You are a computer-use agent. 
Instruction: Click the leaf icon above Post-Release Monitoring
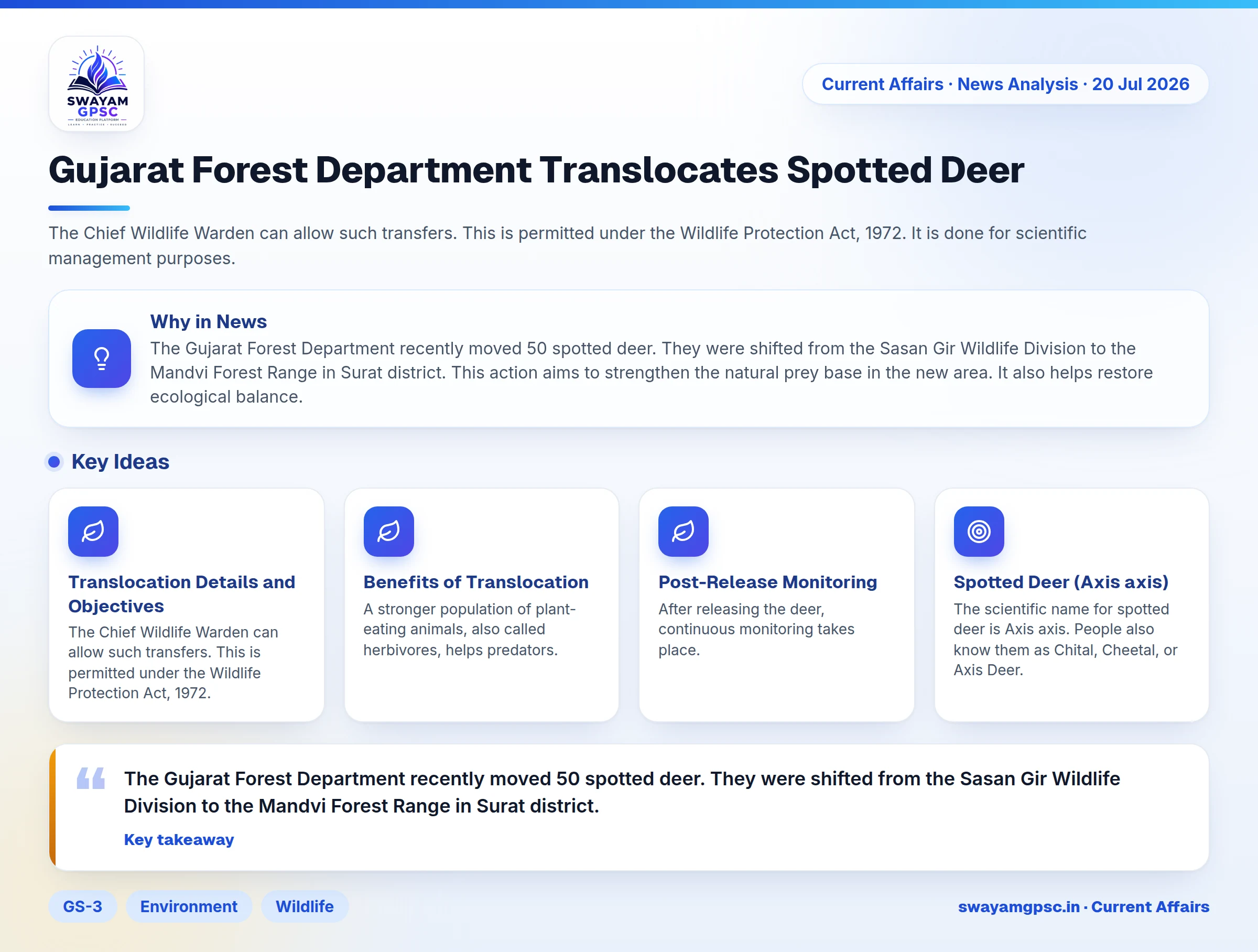pyautogui.click(x=684, y=531)
